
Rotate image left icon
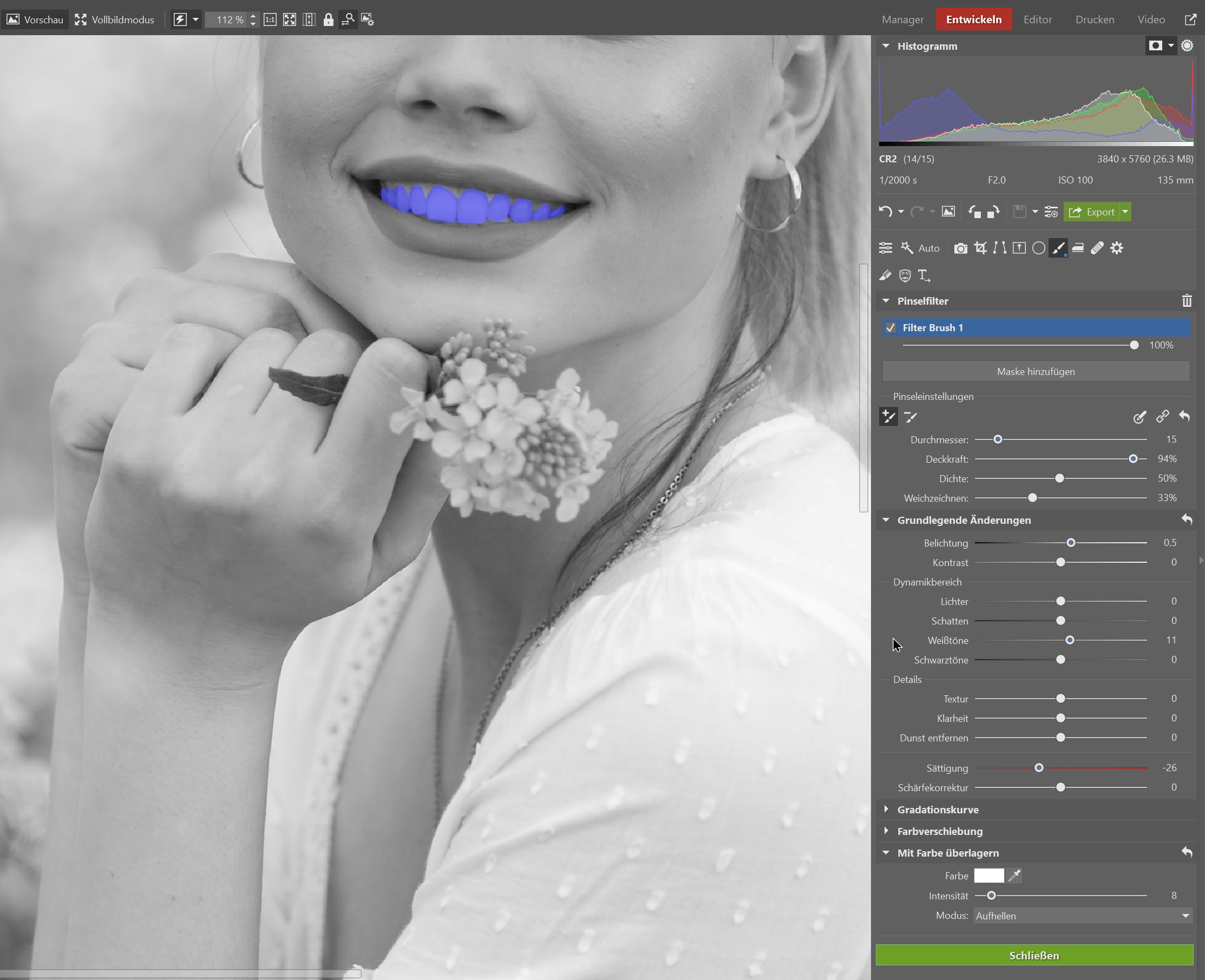tap(974, 212)
